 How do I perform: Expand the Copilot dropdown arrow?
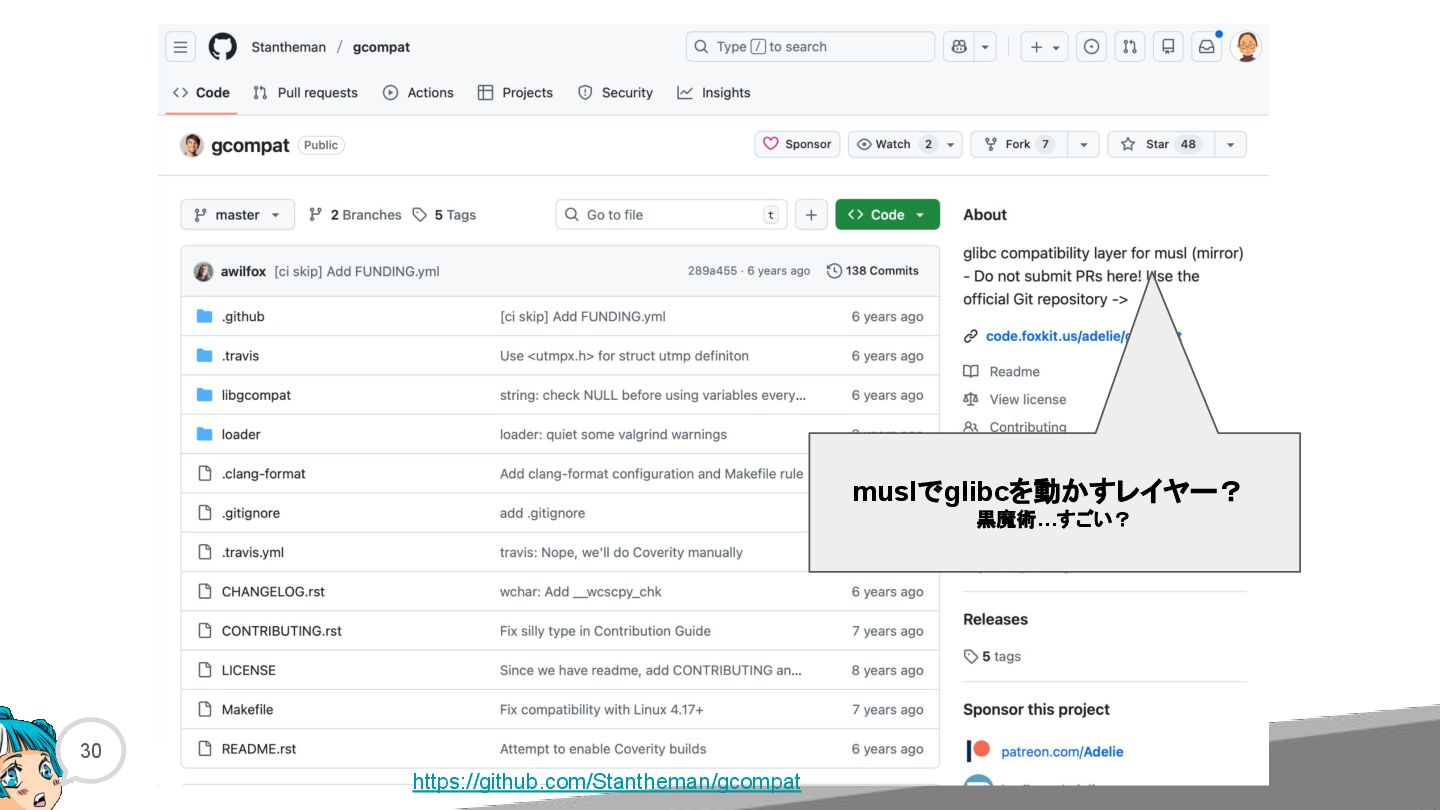(x=985, y=47)
